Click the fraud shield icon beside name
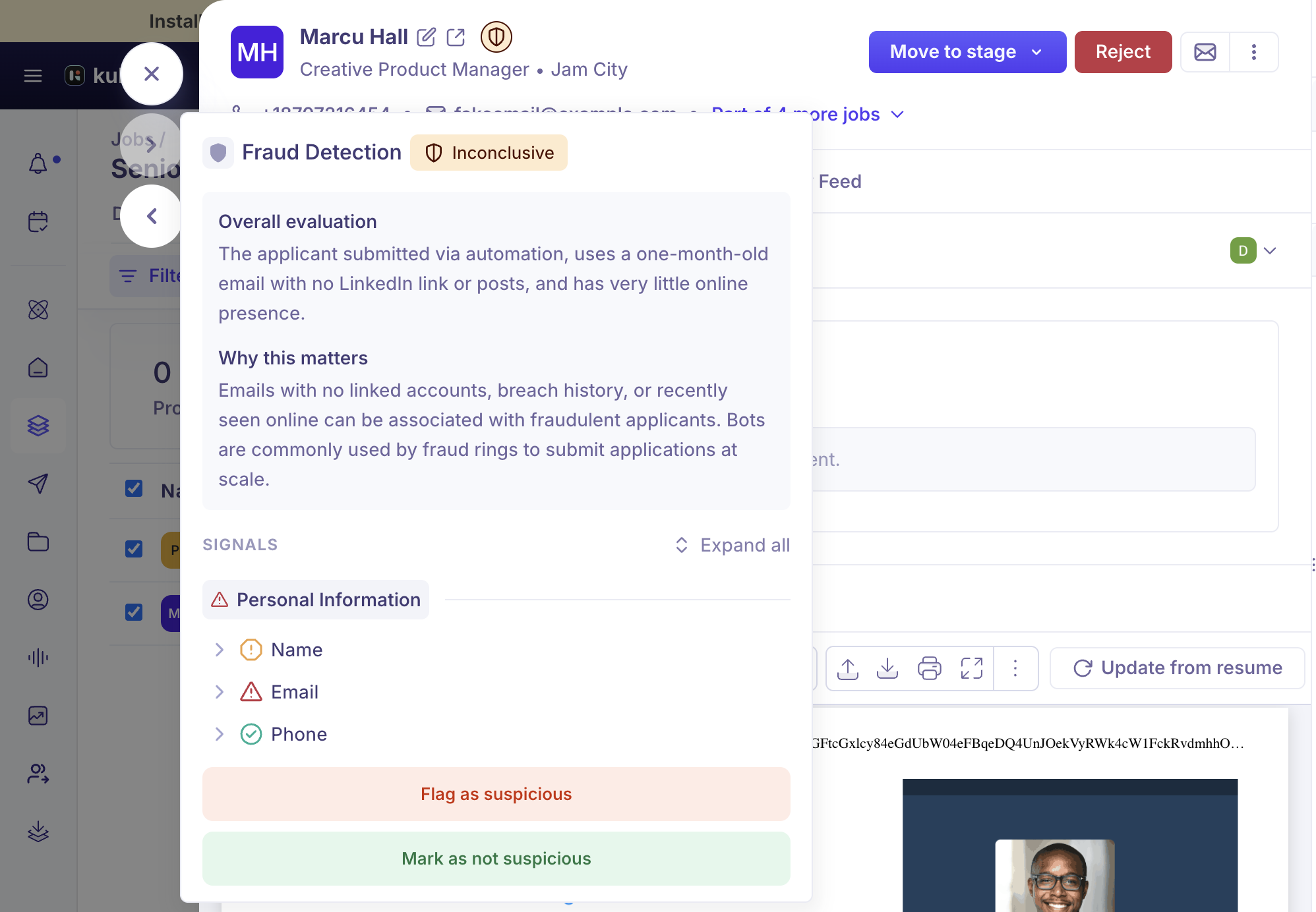Viewport: 1316px width, 912px height. coord(496,37)
